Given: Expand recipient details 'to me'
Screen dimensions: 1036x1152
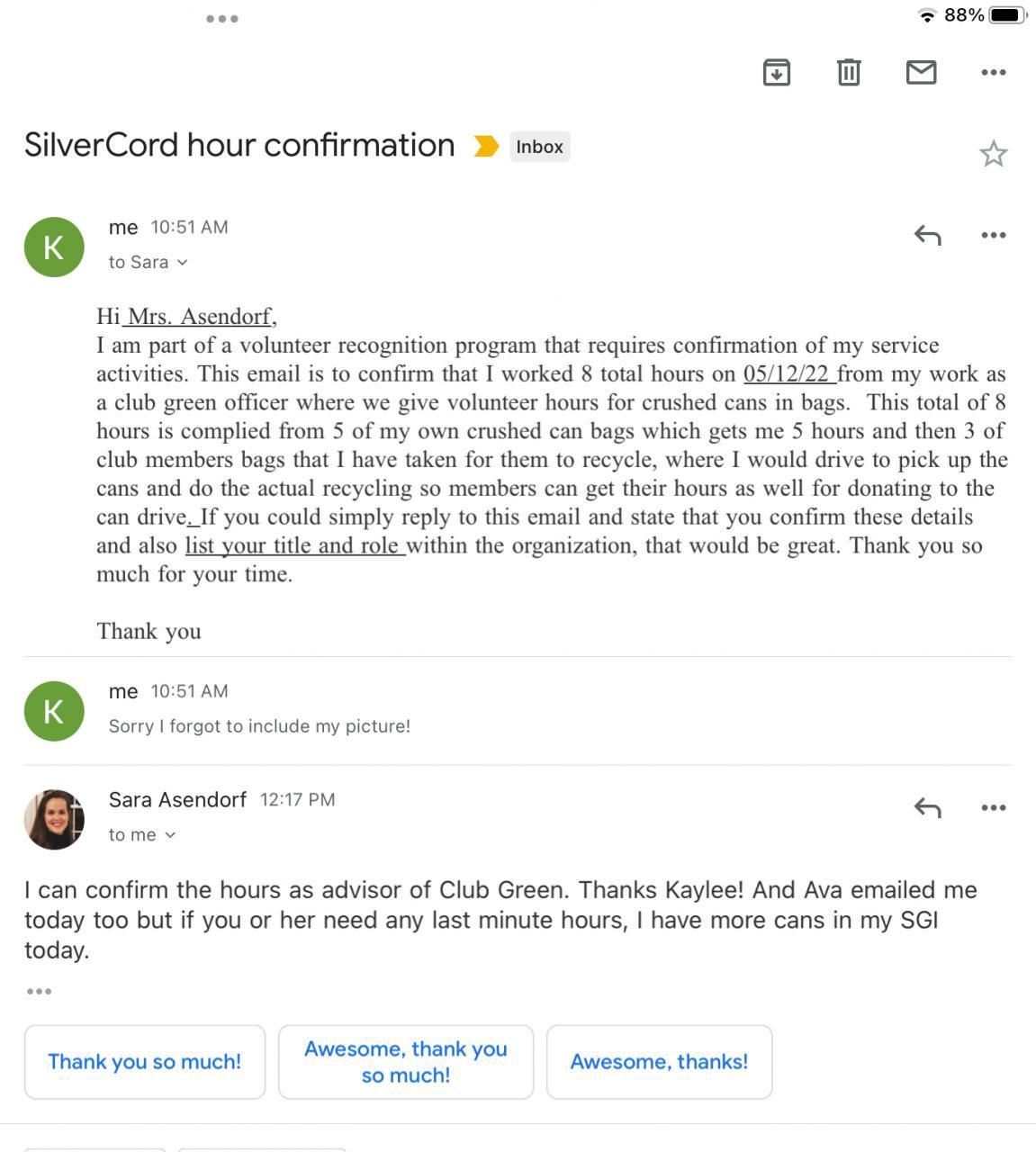Looking at the screenshot, I should tap(142, 835).
